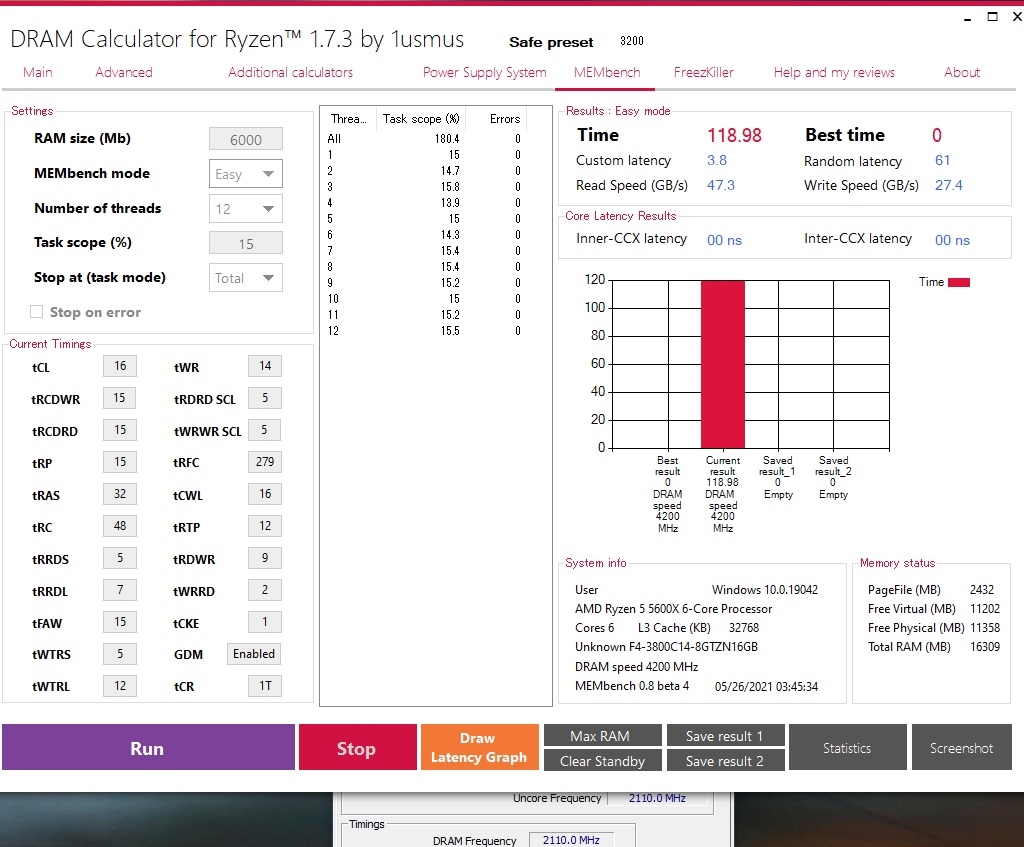Take a capture with Screenshot button

[x=961, y=747]
